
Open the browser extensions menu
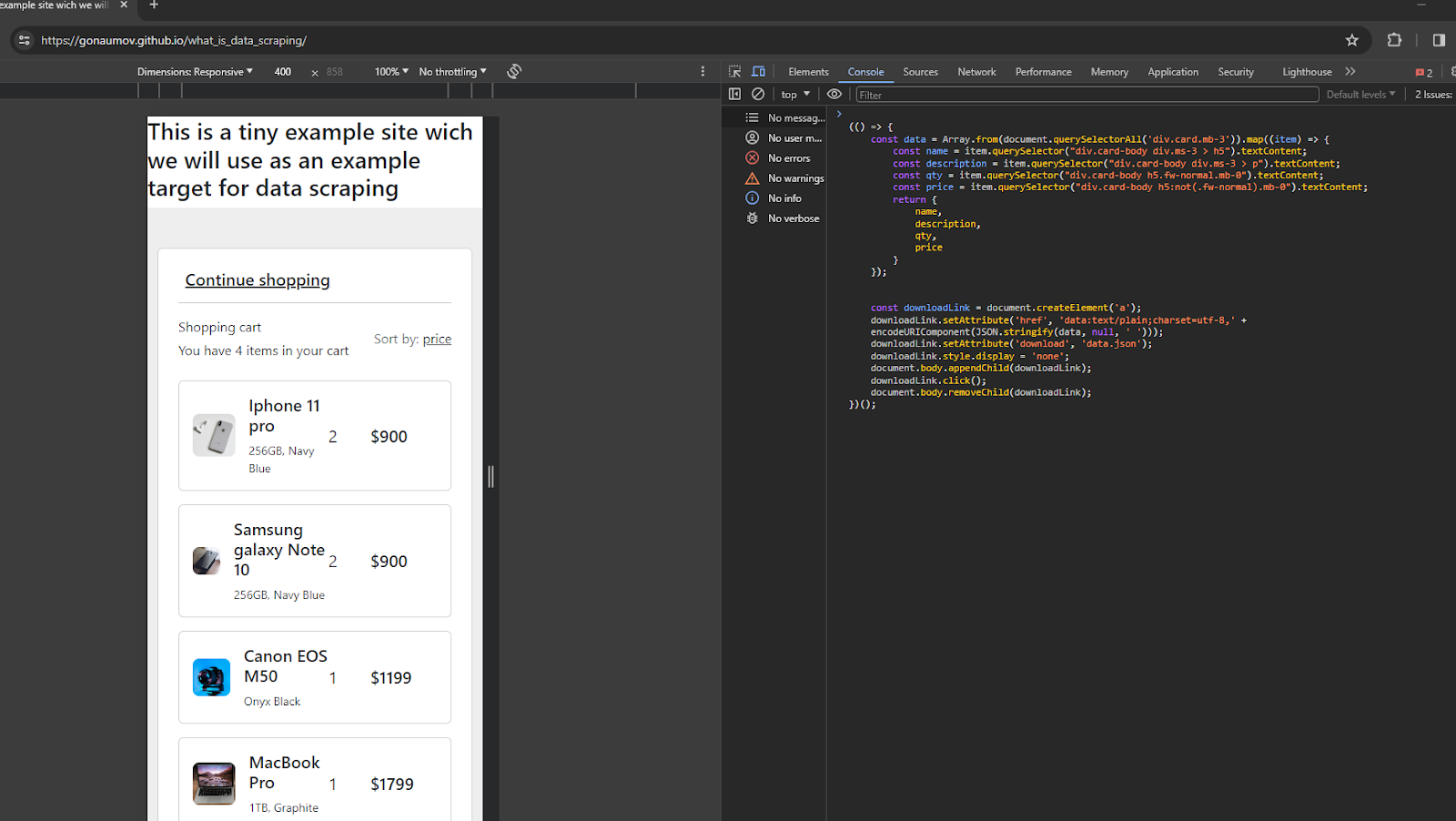(1393, 40)
